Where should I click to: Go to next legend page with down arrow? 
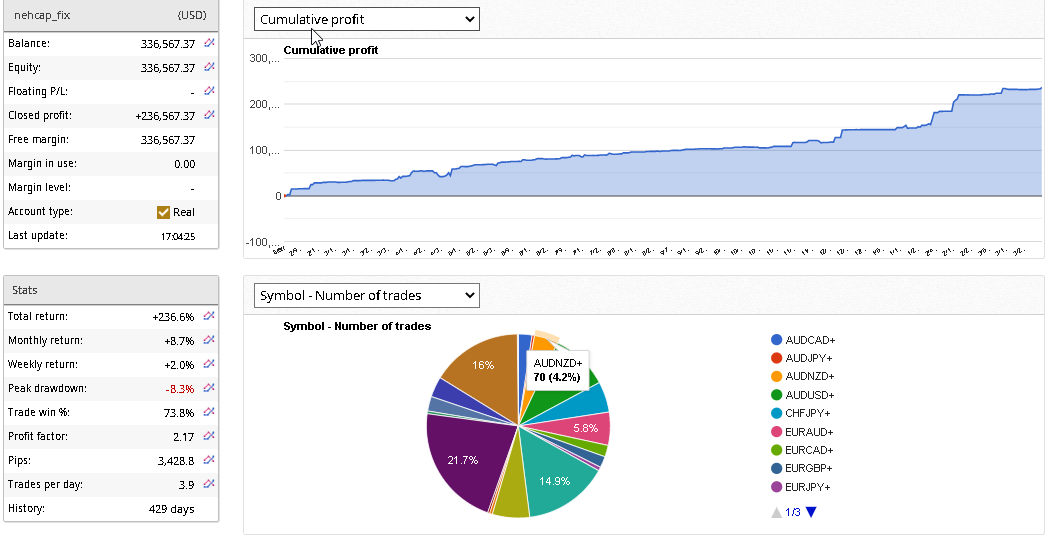(811, 512)
